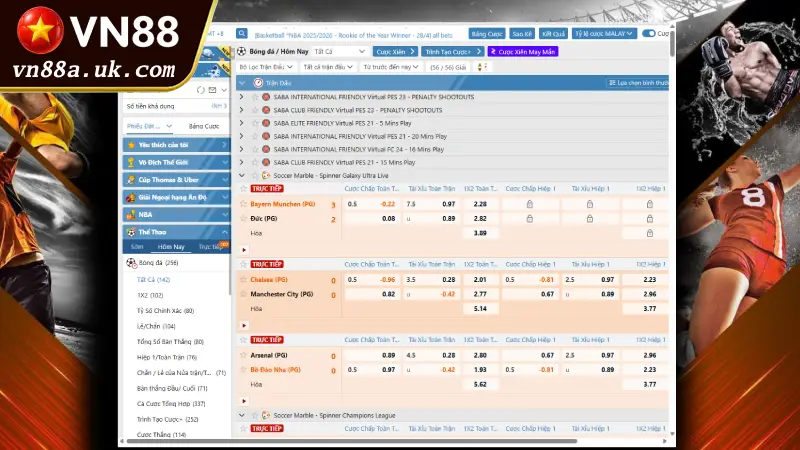Click the Kết Quả button
This screenshot has height=450, width=800.
point(553,34)
